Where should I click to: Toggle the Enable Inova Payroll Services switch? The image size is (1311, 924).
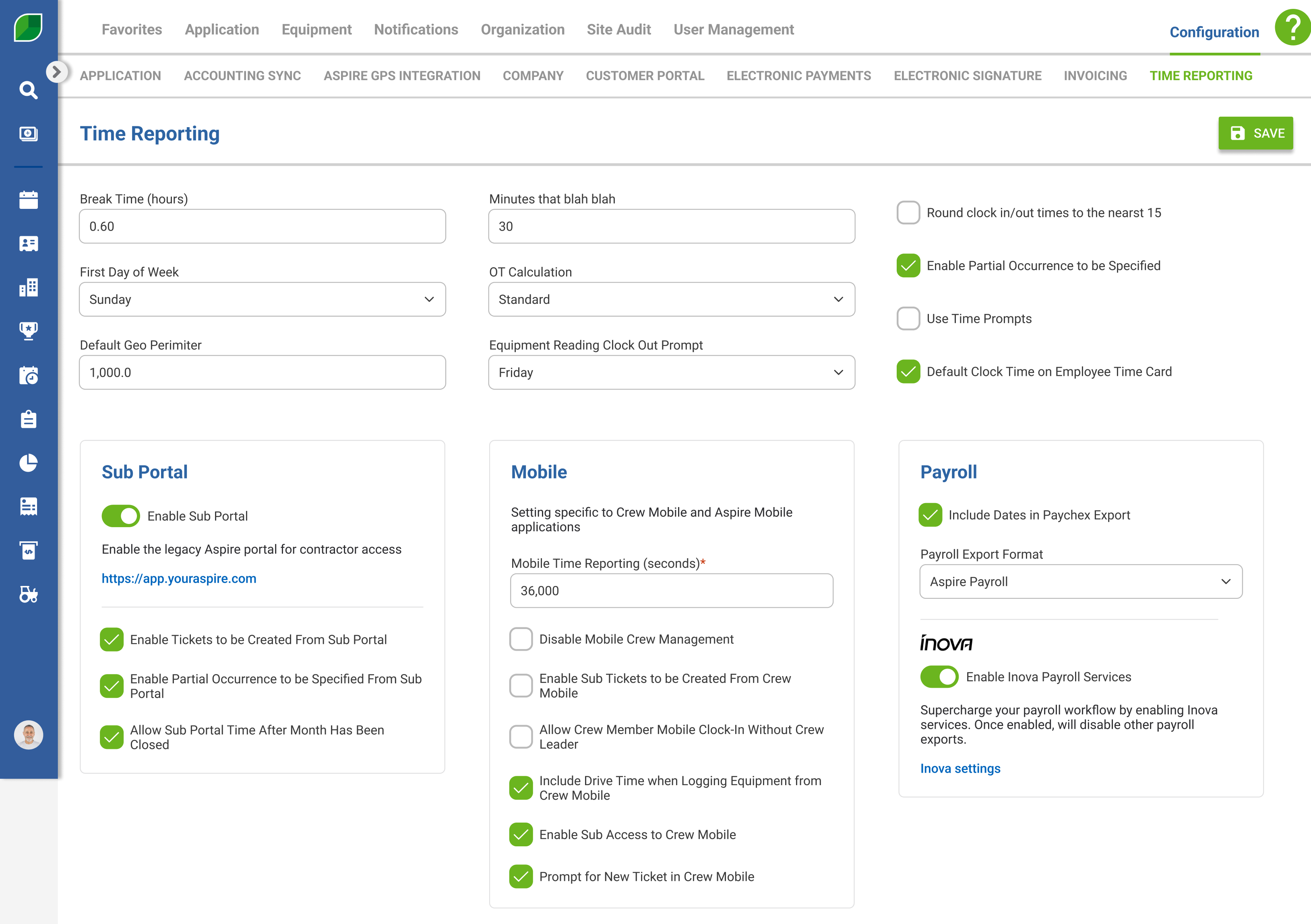point(940,677)
